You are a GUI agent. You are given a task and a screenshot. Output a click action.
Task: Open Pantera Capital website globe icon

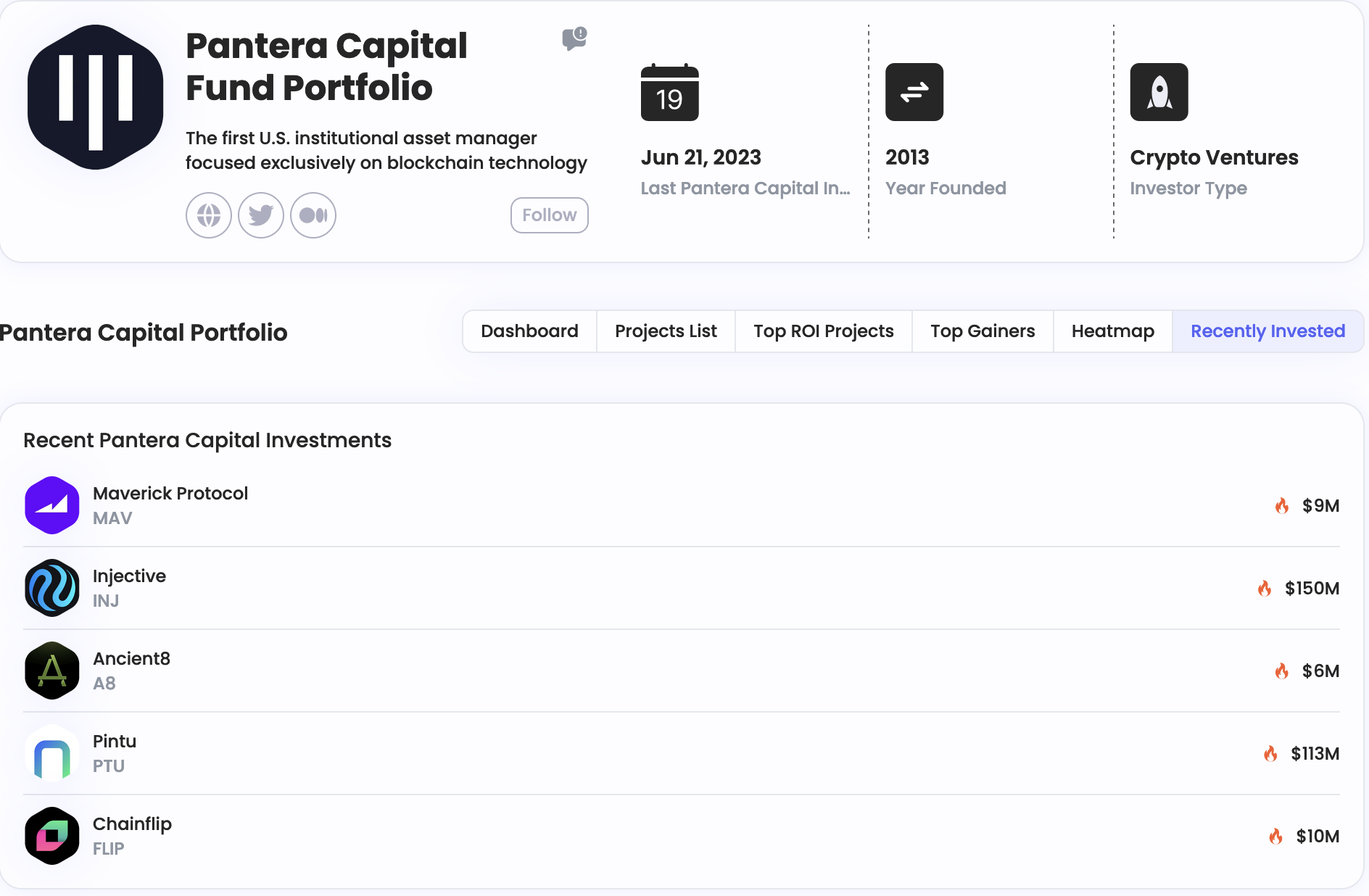[x=209, y=215]
